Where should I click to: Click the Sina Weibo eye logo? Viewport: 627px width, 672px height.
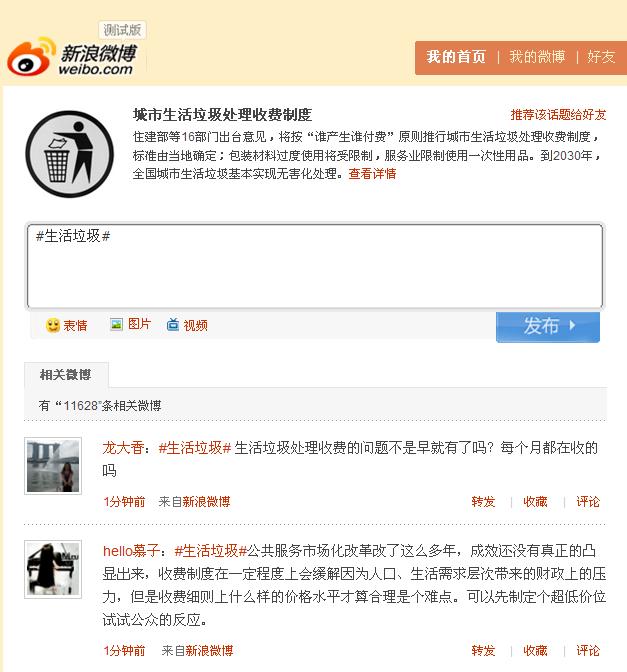tap(31, 57)
